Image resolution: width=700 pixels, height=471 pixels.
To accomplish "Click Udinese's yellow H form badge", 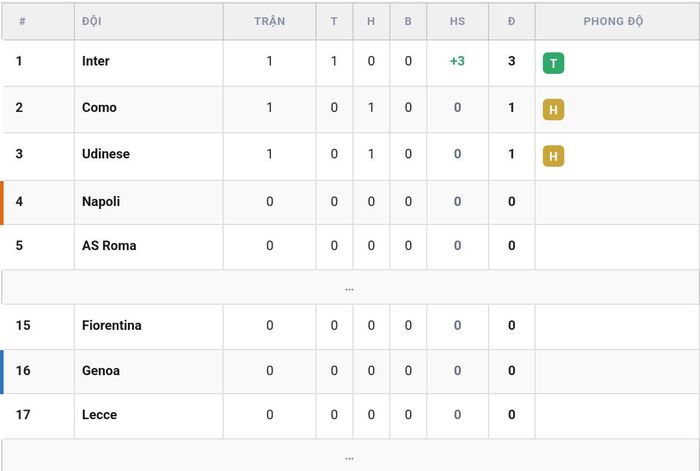I will pos(553,156).
